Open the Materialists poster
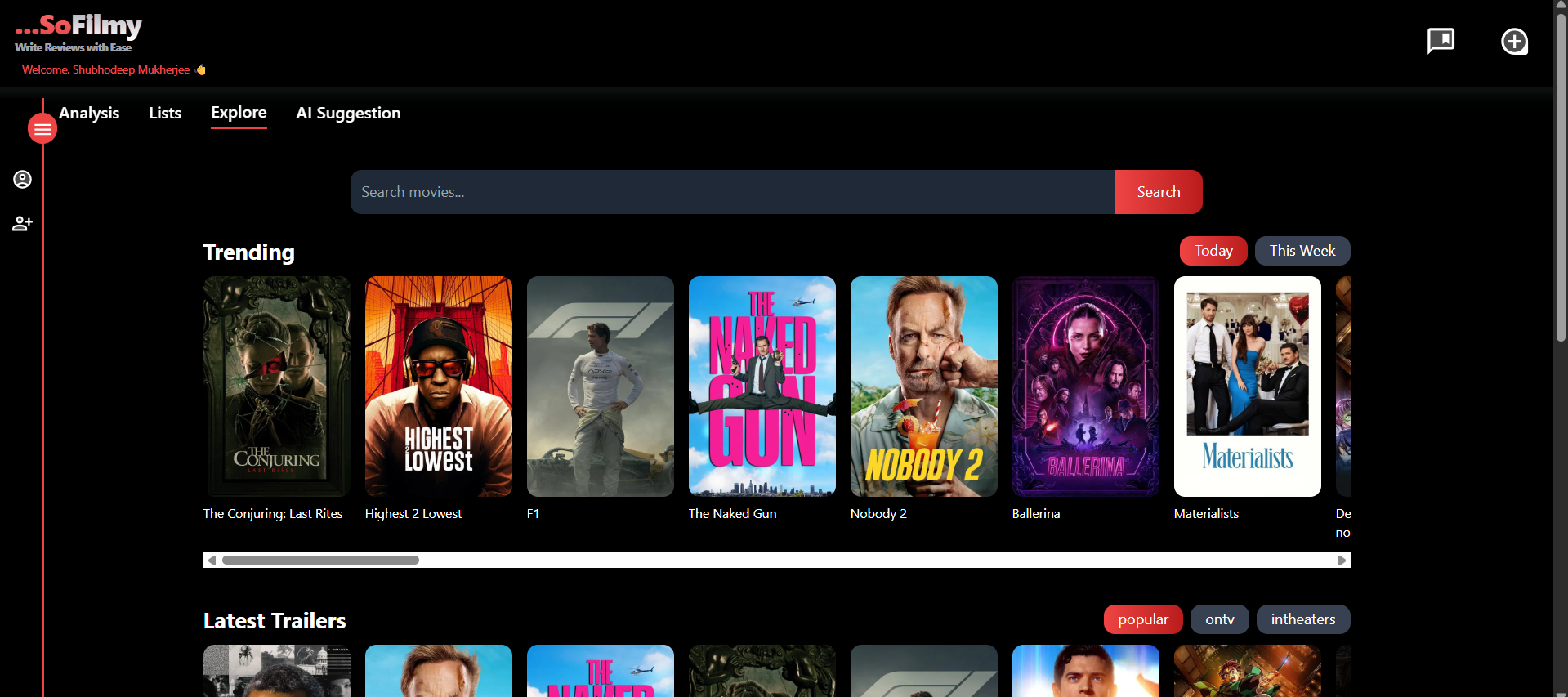This screenshot has height=697, width=1568. click(x=1248, y=386)
